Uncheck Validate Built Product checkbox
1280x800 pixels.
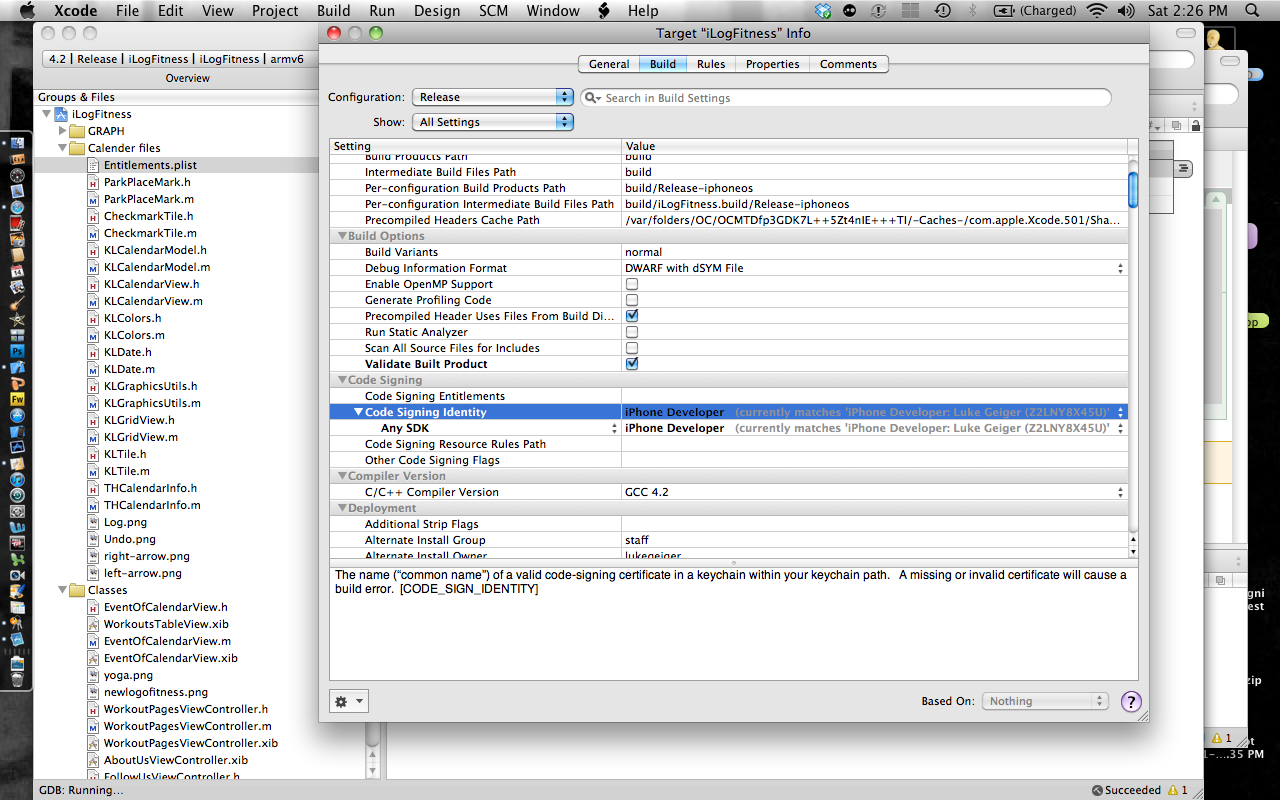(x=632, y=364)
